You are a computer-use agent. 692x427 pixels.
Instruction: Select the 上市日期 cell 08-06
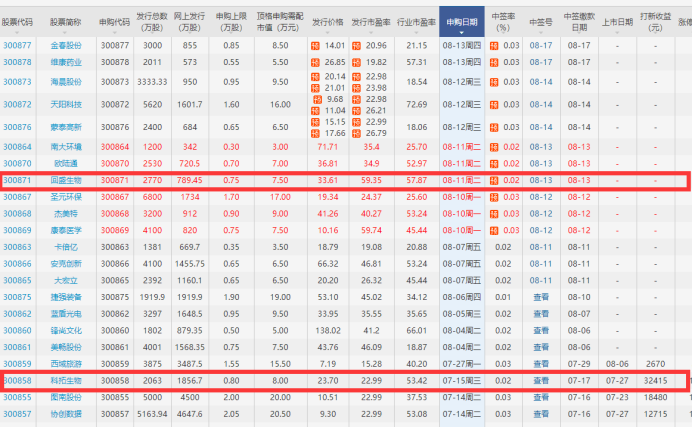[617, 364]
